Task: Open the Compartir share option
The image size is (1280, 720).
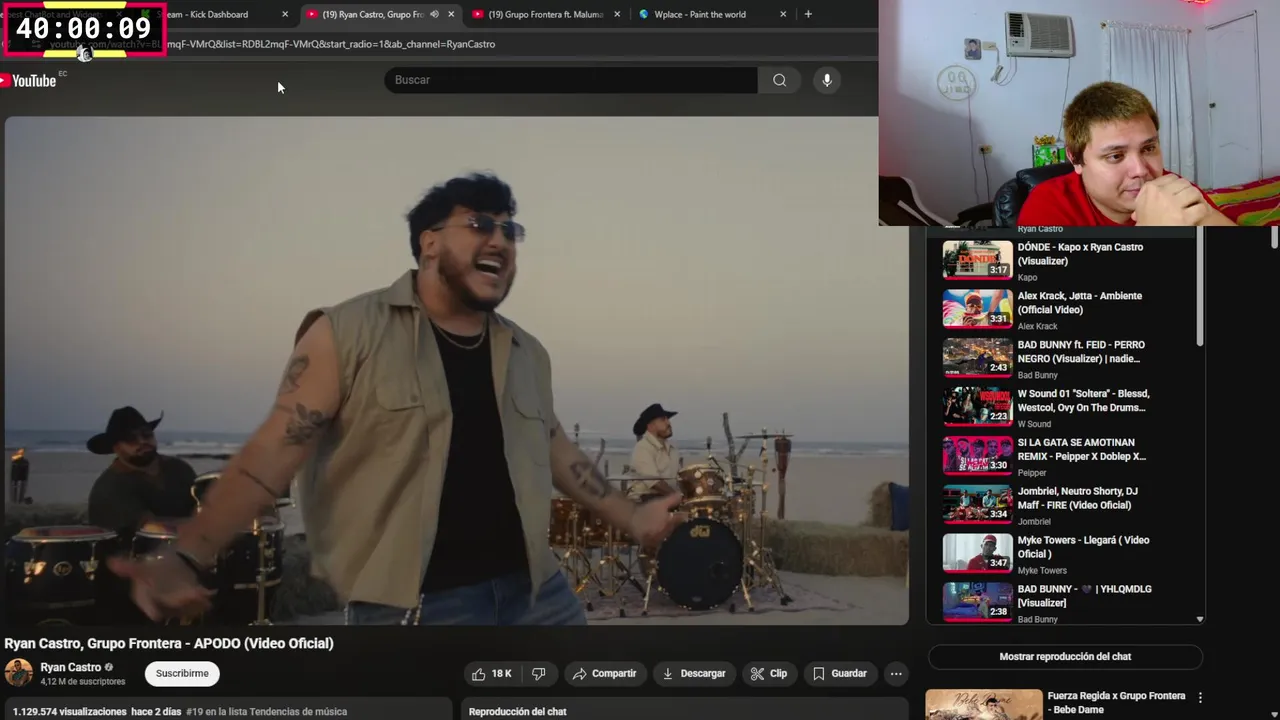Action: 604,674
